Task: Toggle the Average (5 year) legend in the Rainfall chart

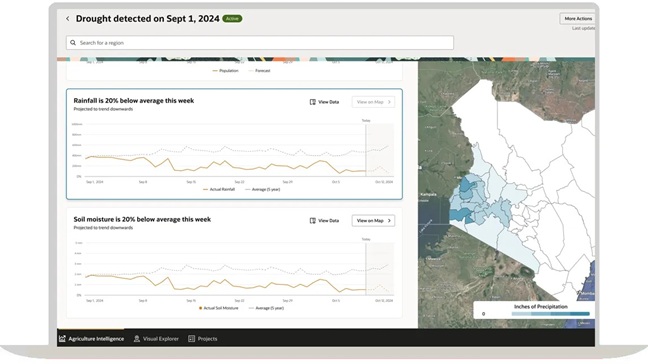Action: tap(262, 189)
